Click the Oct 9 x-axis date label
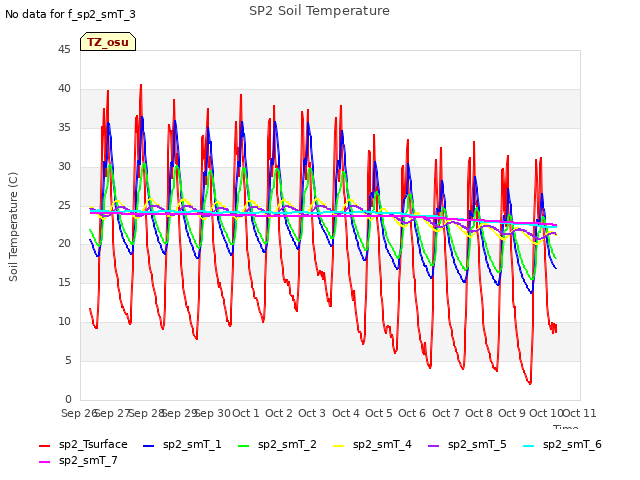This screenshot has height=480, width=640. pyautogui.click(x=512, y=413)
